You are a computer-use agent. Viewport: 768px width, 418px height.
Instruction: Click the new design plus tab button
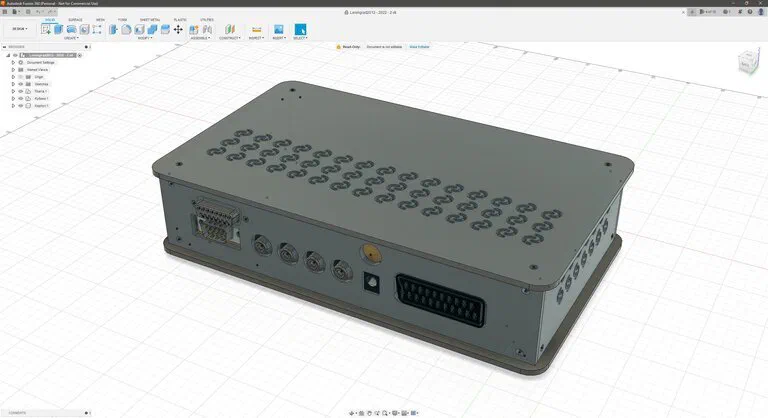(x=692, y=12)
